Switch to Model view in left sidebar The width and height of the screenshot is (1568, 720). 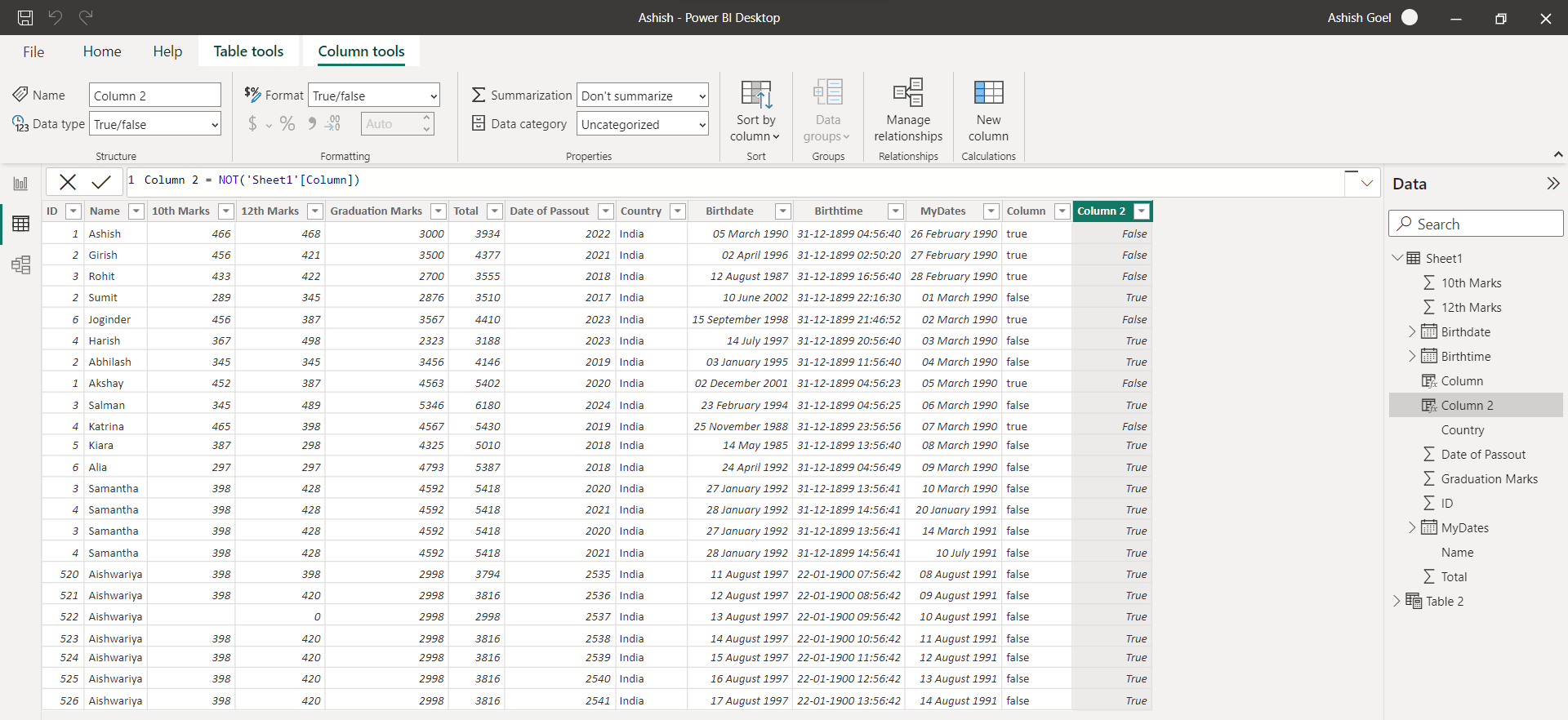(x=20, y=264)
